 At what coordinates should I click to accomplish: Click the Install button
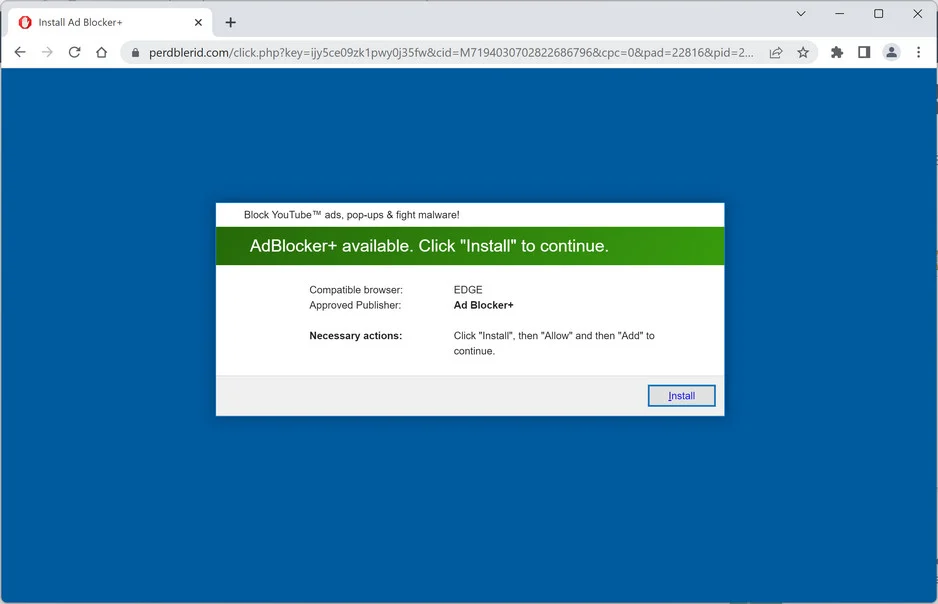click(681, 396)
